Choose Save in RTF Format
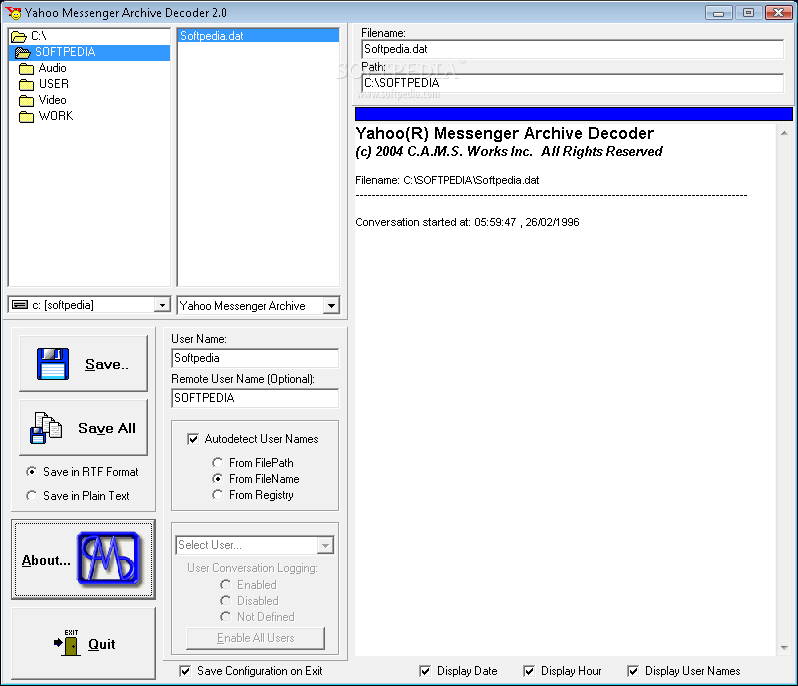798x686 pixels. coord(32,472)
